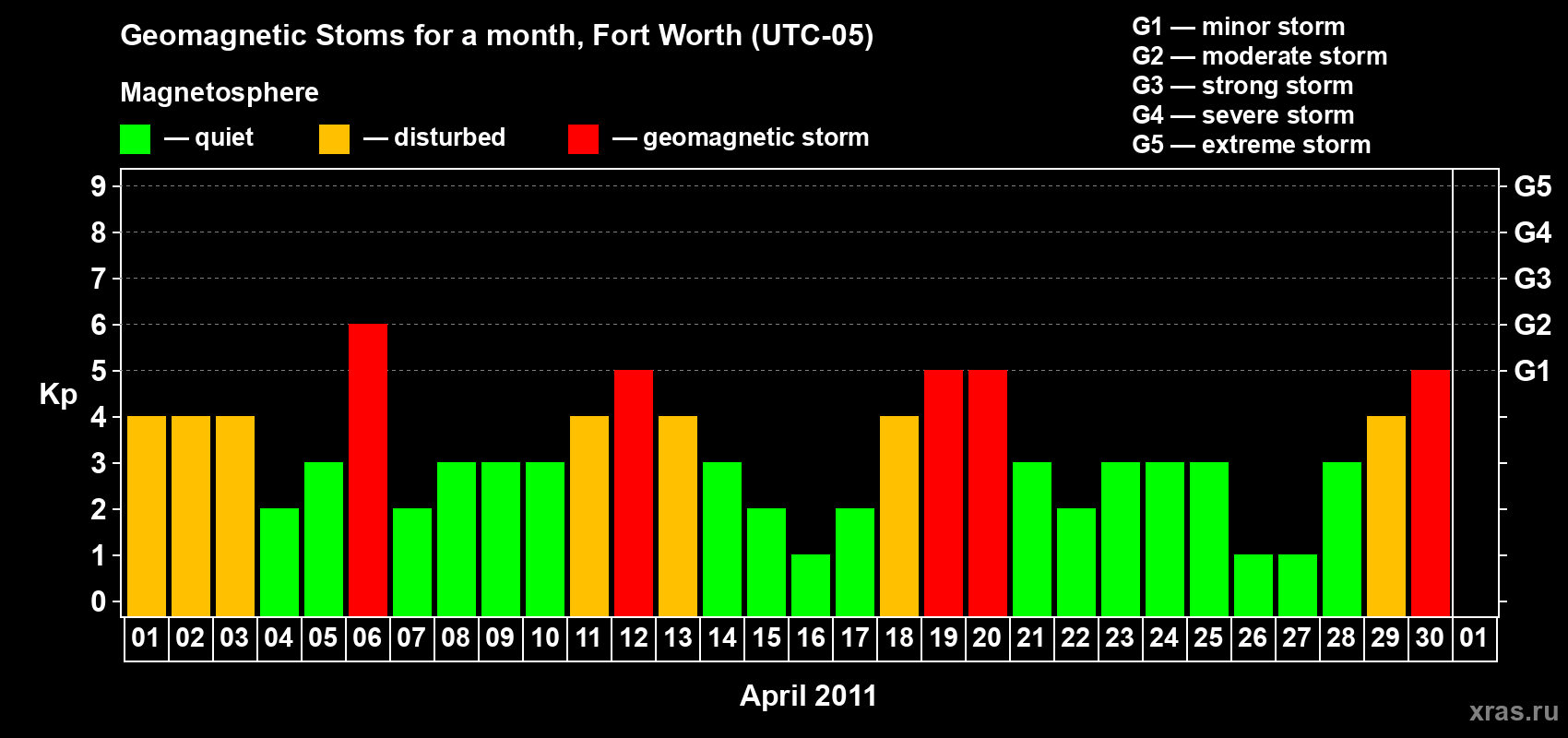Click the orange bar for day 18
The width and height of the screenshot is (1568, 738).
(899, 516)
